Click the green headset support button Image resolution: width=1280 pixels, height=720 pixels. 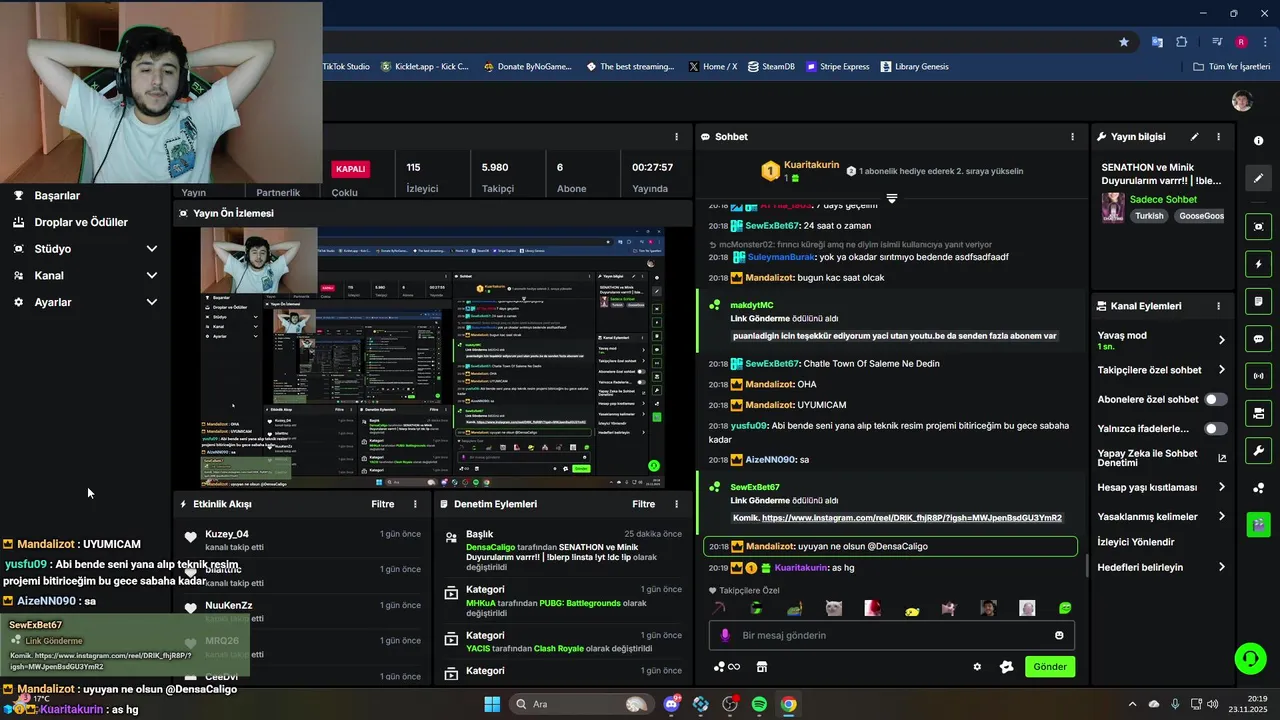(x=1250, y=658)
